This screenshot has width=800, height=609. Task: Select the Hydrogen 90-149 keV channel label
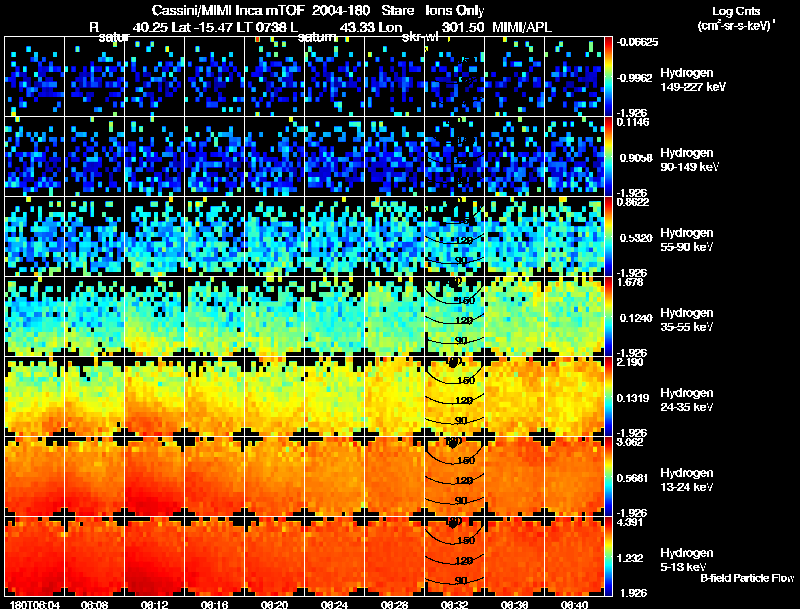(689, 160)
